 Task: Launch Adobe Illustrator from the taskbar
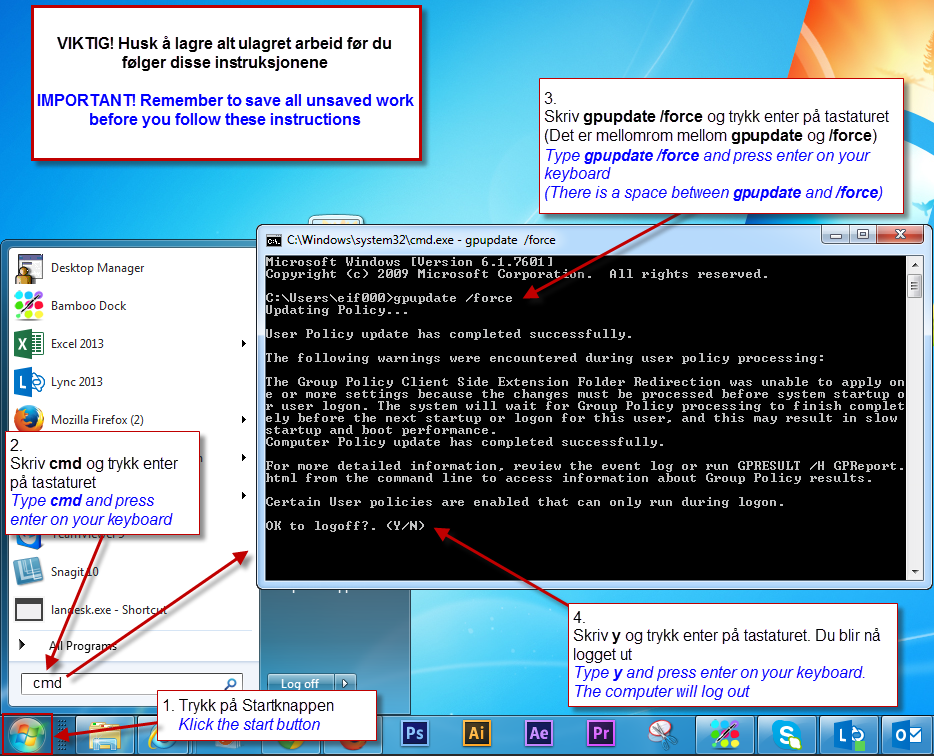pos(477,735)
